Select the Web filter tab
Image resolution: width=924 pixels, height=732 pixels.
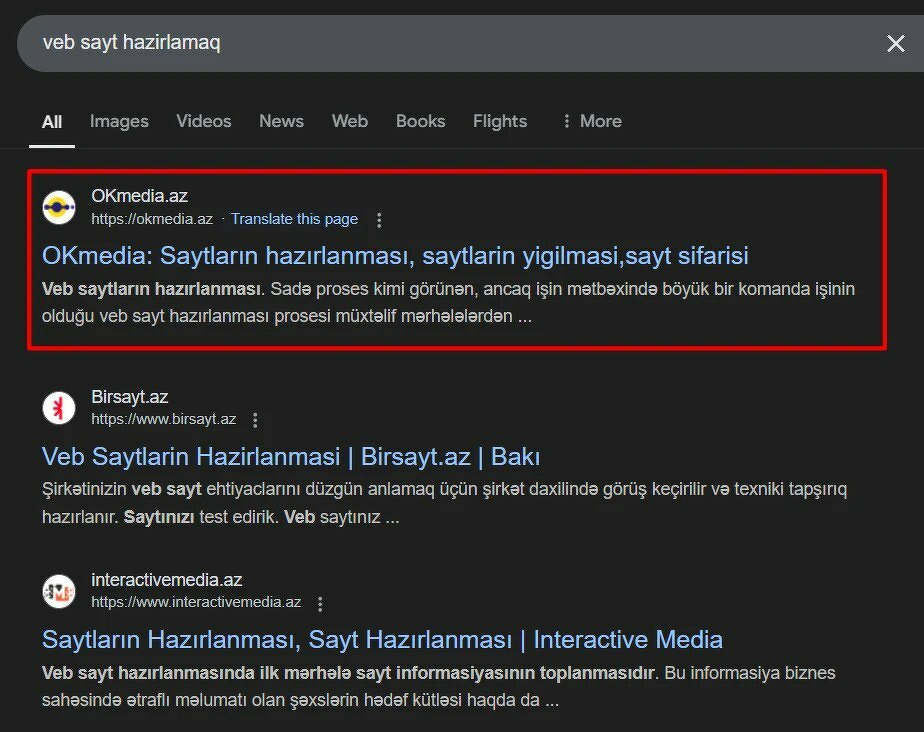tap(349, 121)
